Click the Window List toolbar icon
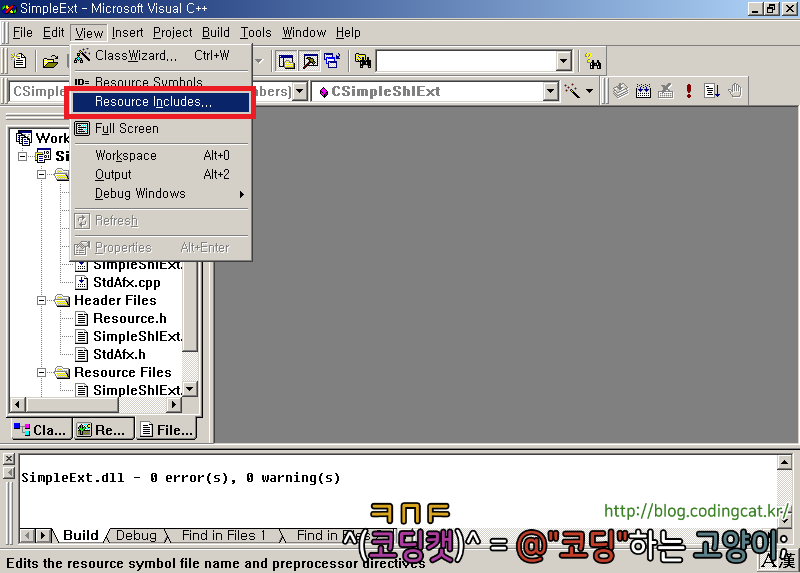The width and height of the screenshot is (800, 573). coord(332,62)
